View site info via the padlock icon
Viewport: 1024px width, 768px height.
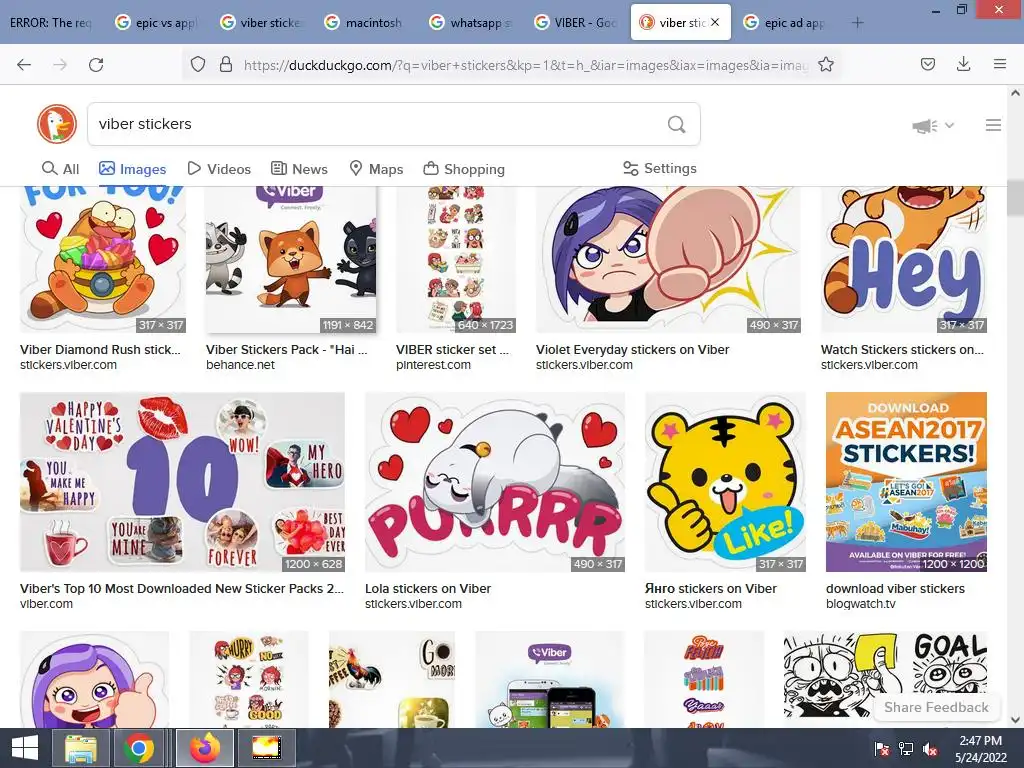(226, 64)
